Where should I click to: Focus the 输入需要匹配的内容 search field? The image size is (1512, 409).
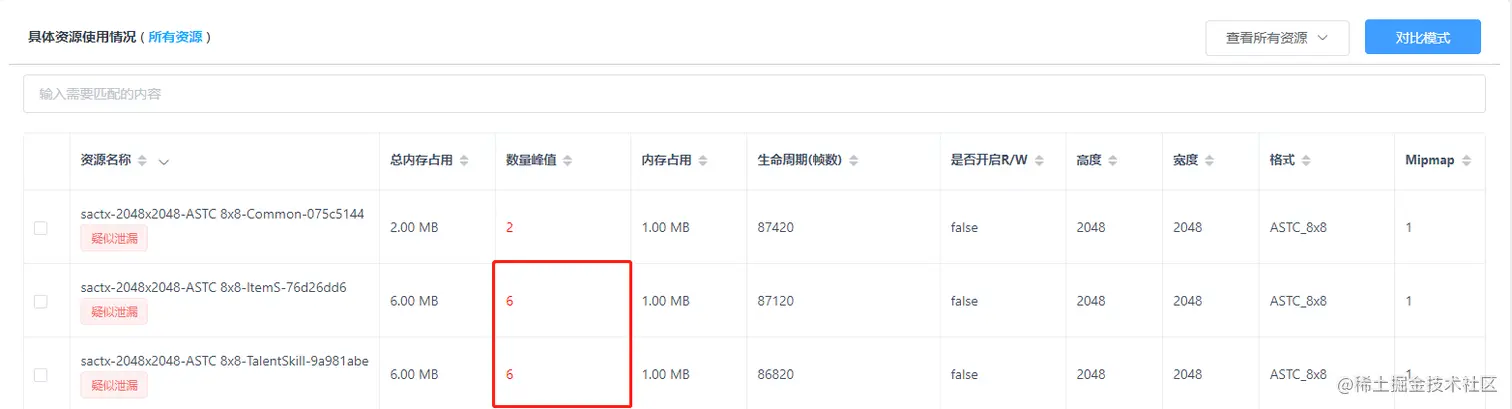point(754,94)
